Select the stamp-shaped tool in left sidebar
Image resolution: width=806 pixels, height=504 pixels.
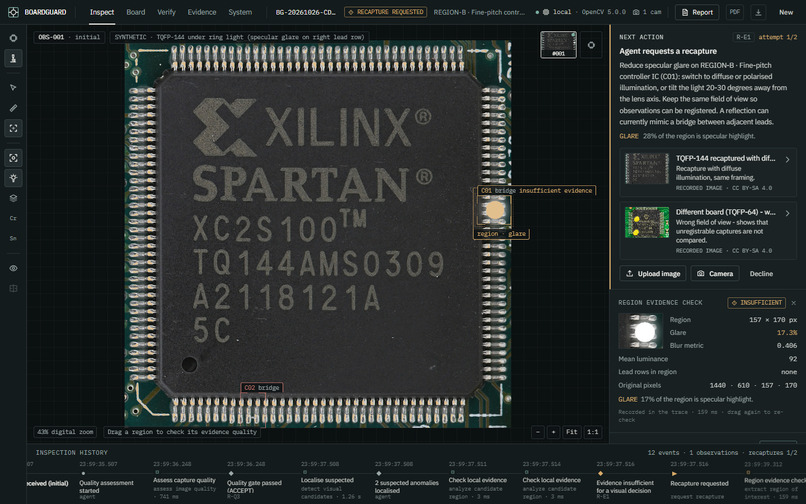point(13,58)
